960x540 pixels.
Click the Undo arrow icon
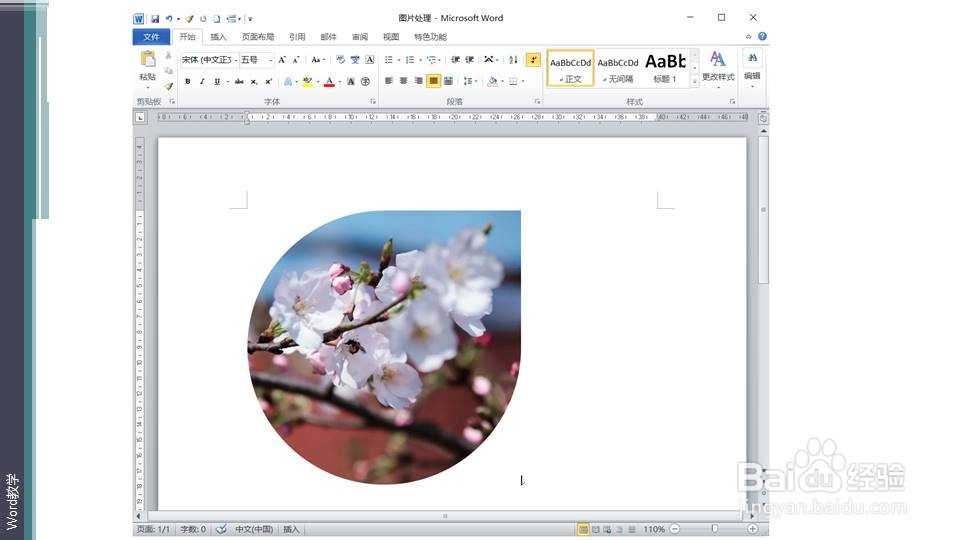[168, 19]
